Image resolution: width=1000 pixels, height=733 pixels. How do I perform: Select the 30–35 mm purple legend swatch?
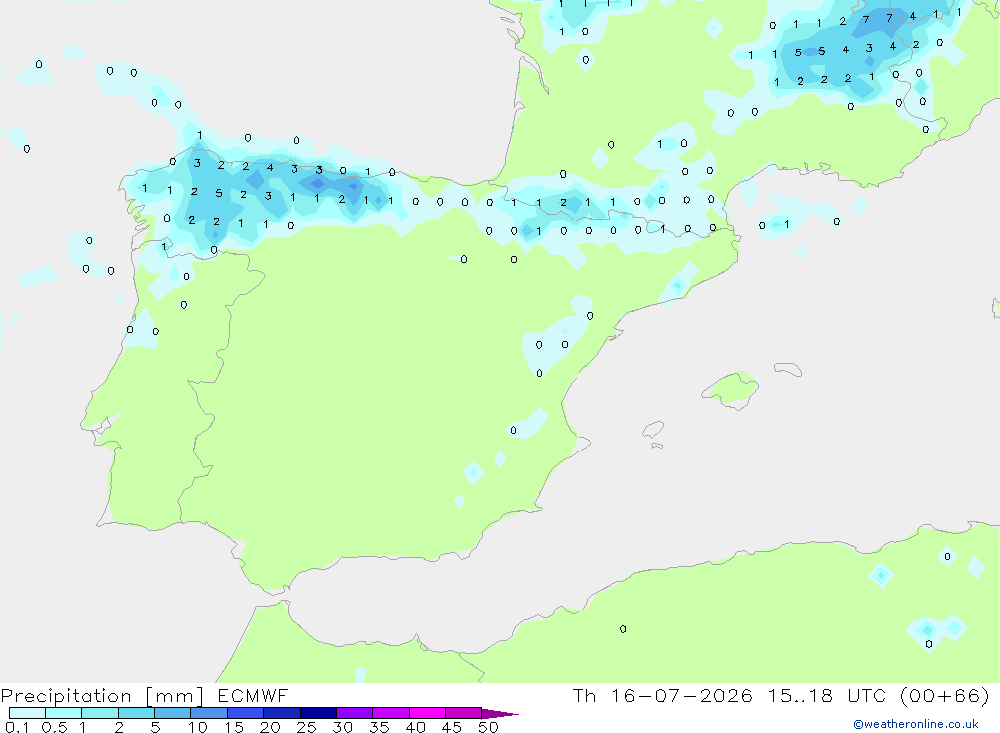pos(355,713)
